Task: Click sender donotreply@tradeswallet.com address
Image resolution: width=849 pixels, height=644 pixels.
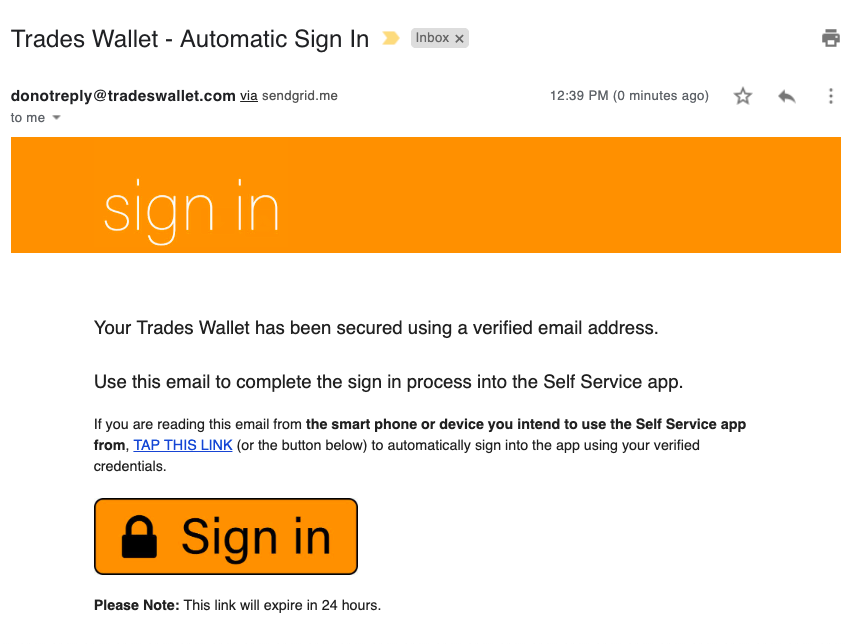Action: pyautogui.click(x=123, y=96)
